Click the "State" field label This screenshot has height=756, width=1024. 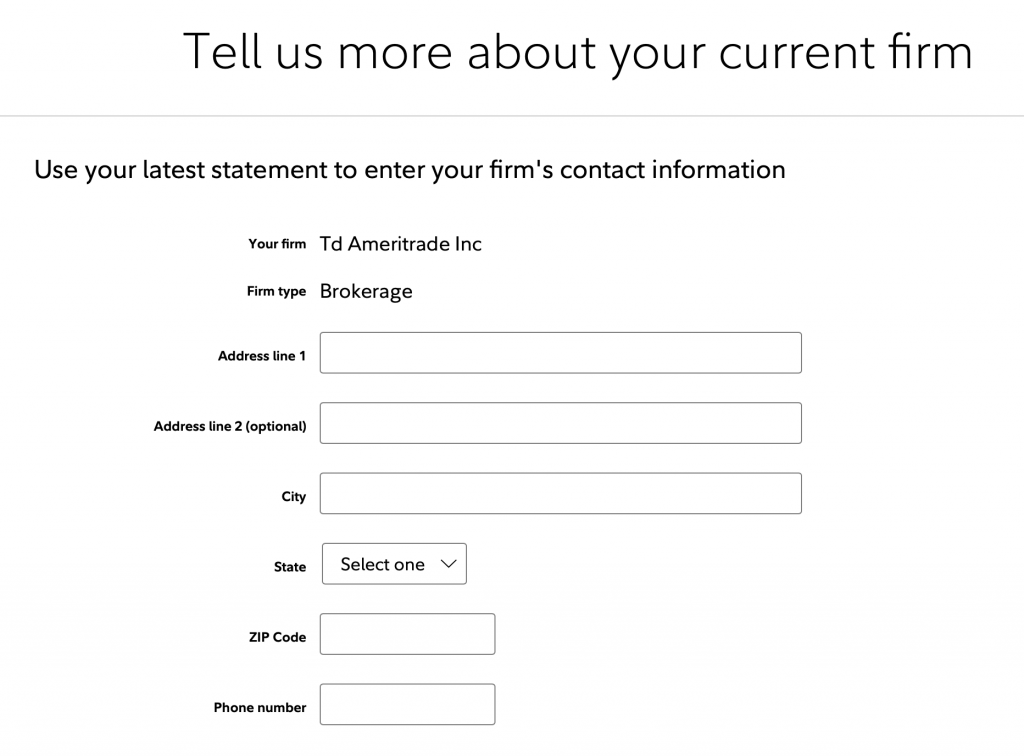click(x=290, y=567)
